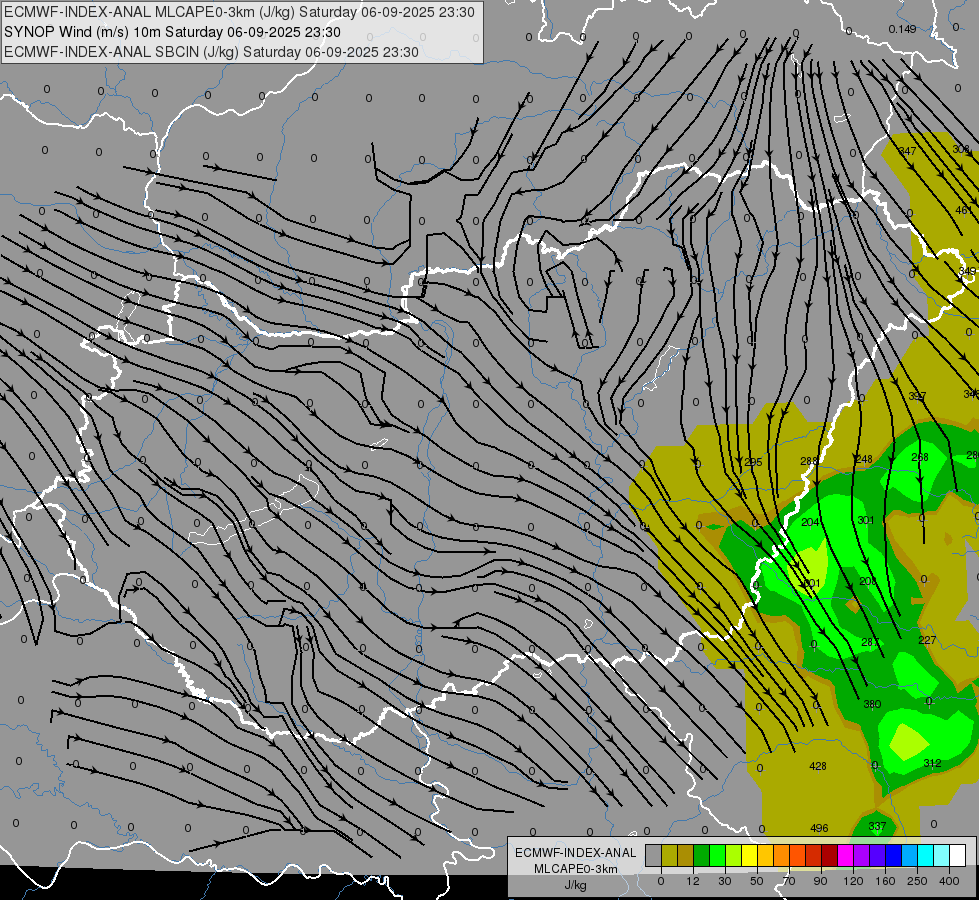Screen dimensions: 979x900
Task: Click the cyan legend swatch after 250
Action: click(926, 855)
